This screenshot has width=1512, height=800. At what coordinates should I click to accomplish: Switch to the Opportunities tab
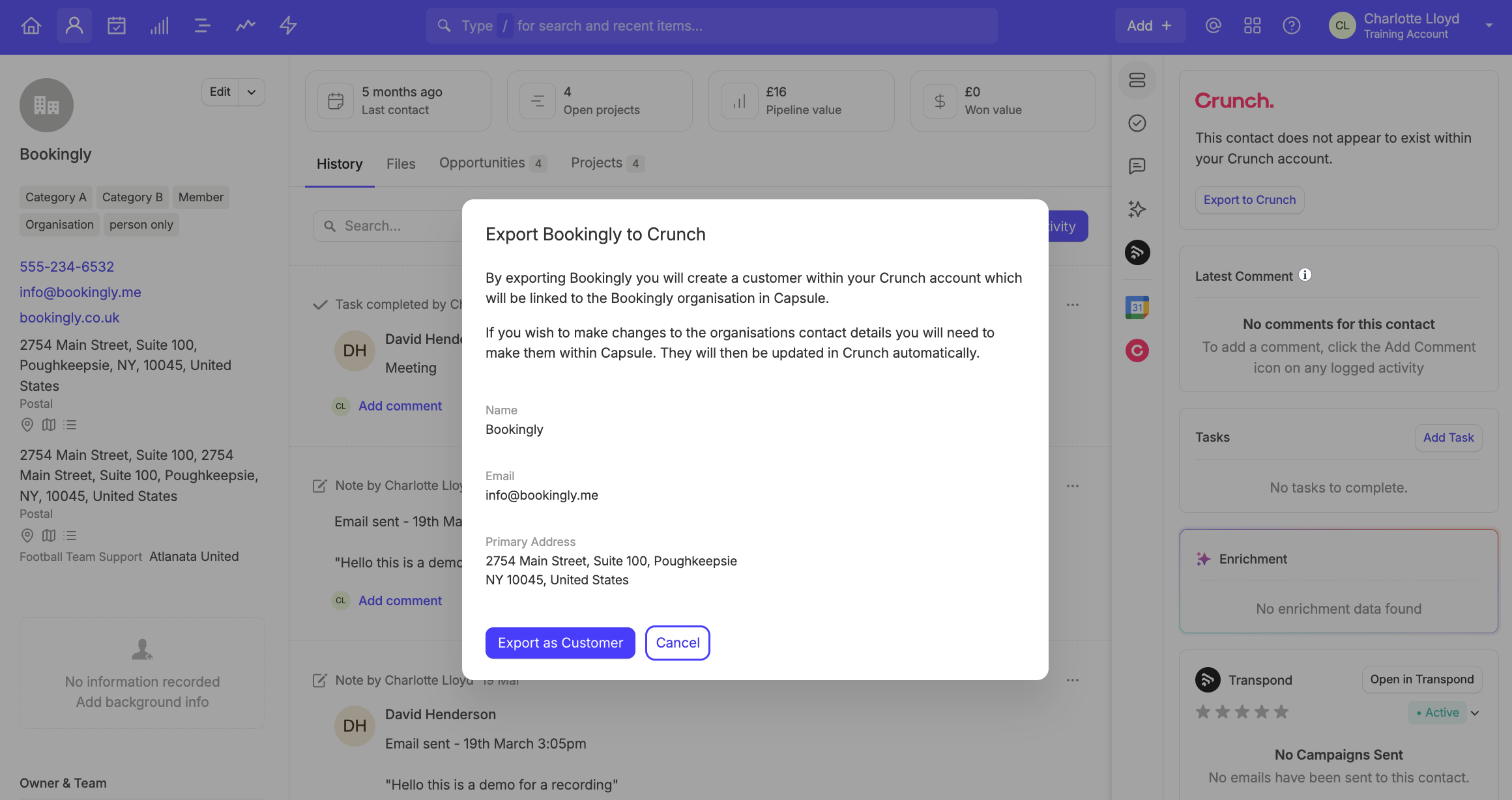[493, 163]
